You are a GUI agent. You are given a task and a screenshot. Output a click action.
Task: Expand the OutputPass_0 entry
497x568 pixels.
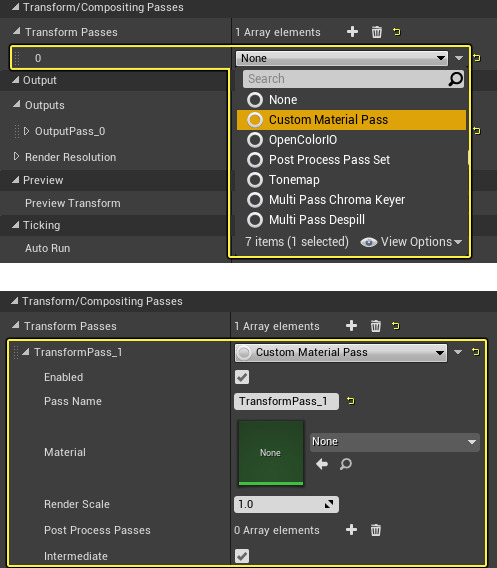pos(26,131)
